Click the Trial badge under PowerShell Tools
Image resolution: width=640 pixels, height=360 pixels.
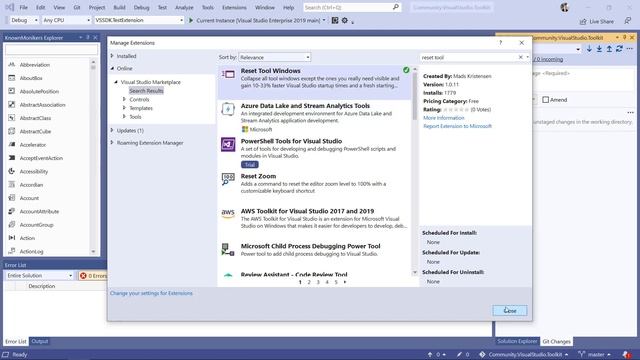(249, 164)
